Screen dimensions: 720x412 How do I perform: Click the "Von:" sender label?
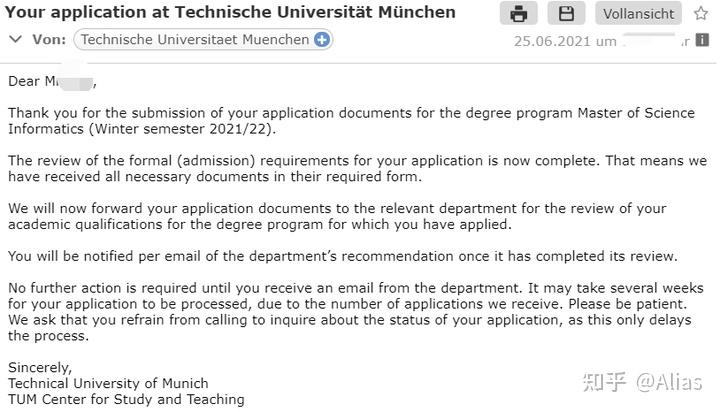(x=49, y=40)
